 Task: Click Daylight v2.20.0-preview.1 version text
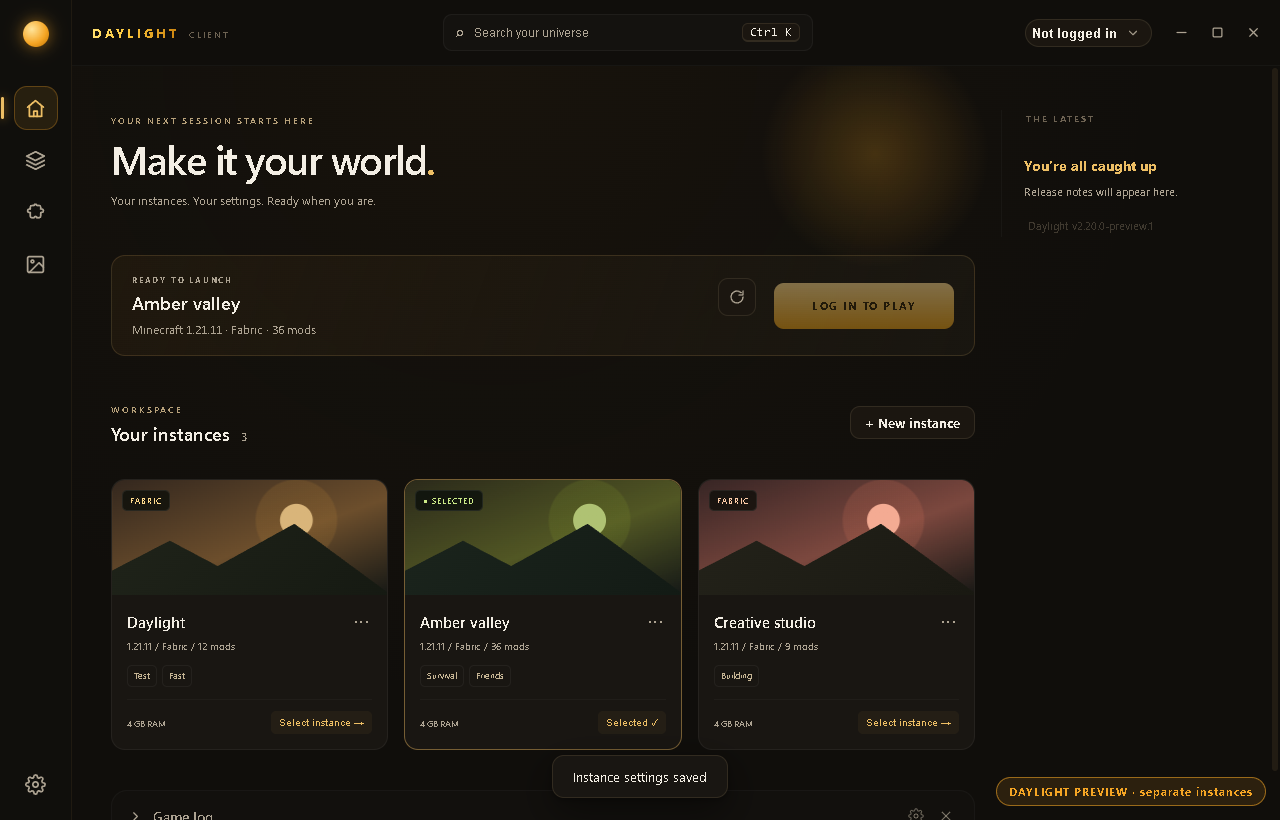1090,226
